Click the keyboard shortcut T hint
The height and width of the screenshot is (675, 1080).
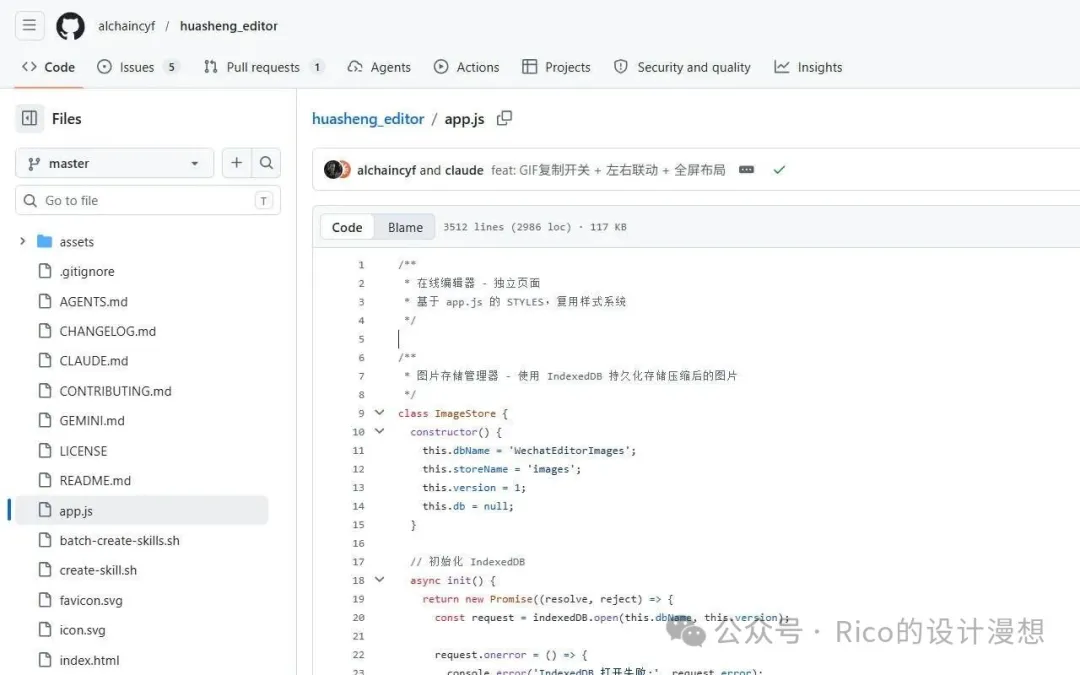click(264, 200)
